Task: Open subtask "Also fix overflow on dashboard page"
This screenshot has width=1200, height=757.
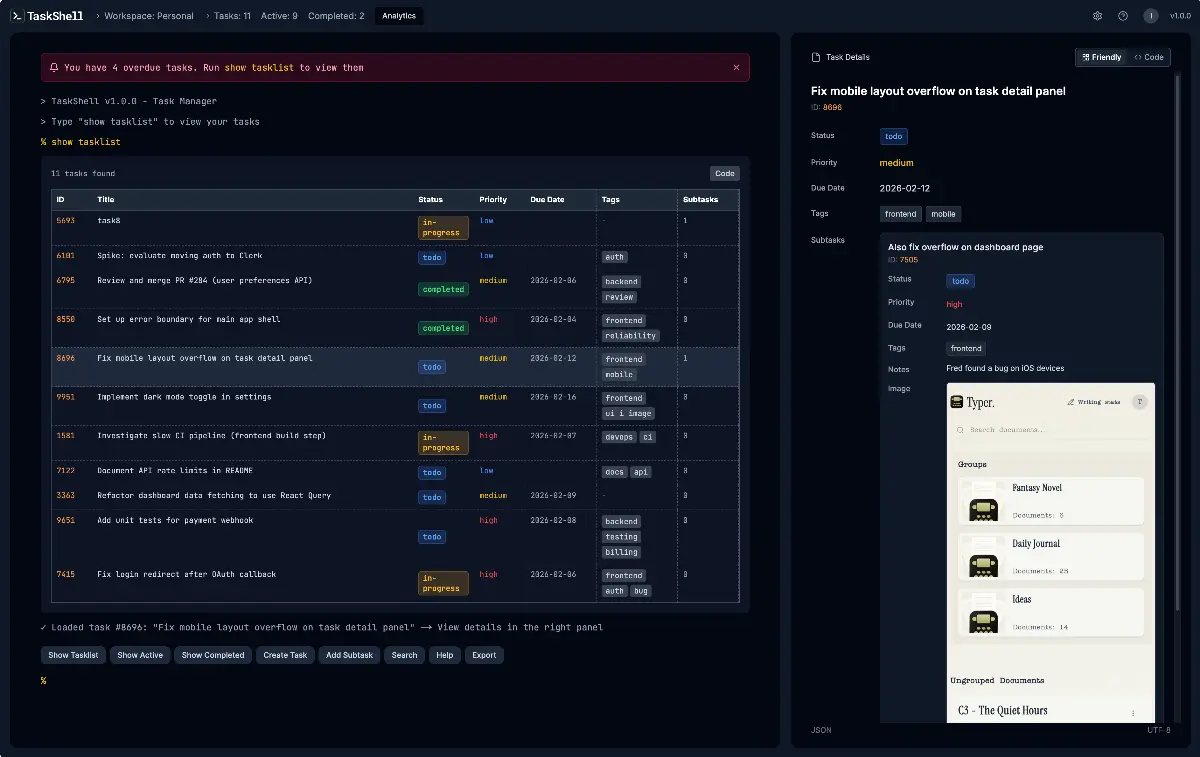Action: [966, 247]
